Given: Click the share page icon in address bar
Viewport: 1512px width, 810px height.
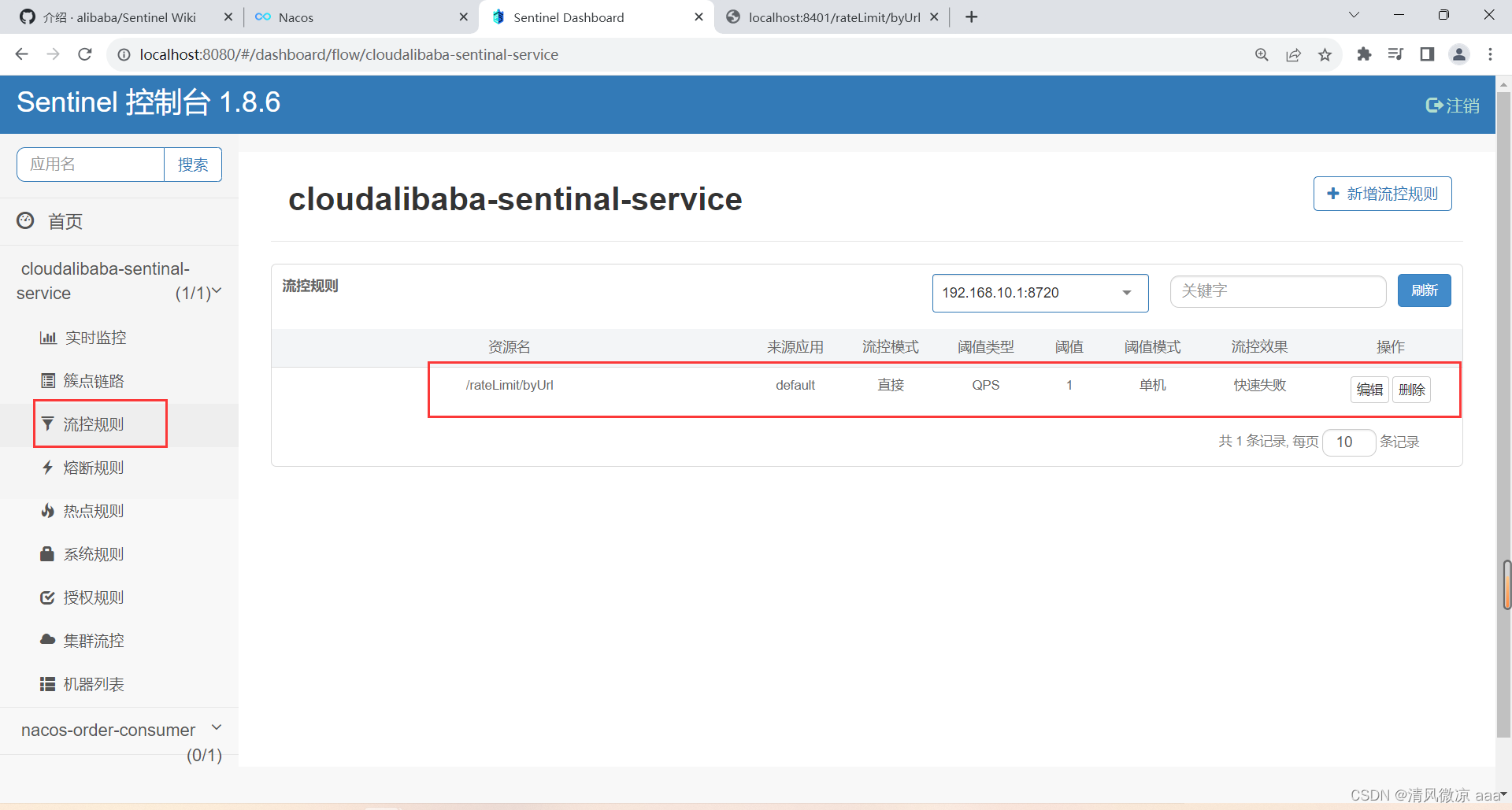Looking at the screenshot, I should (x=1293, y=54).
